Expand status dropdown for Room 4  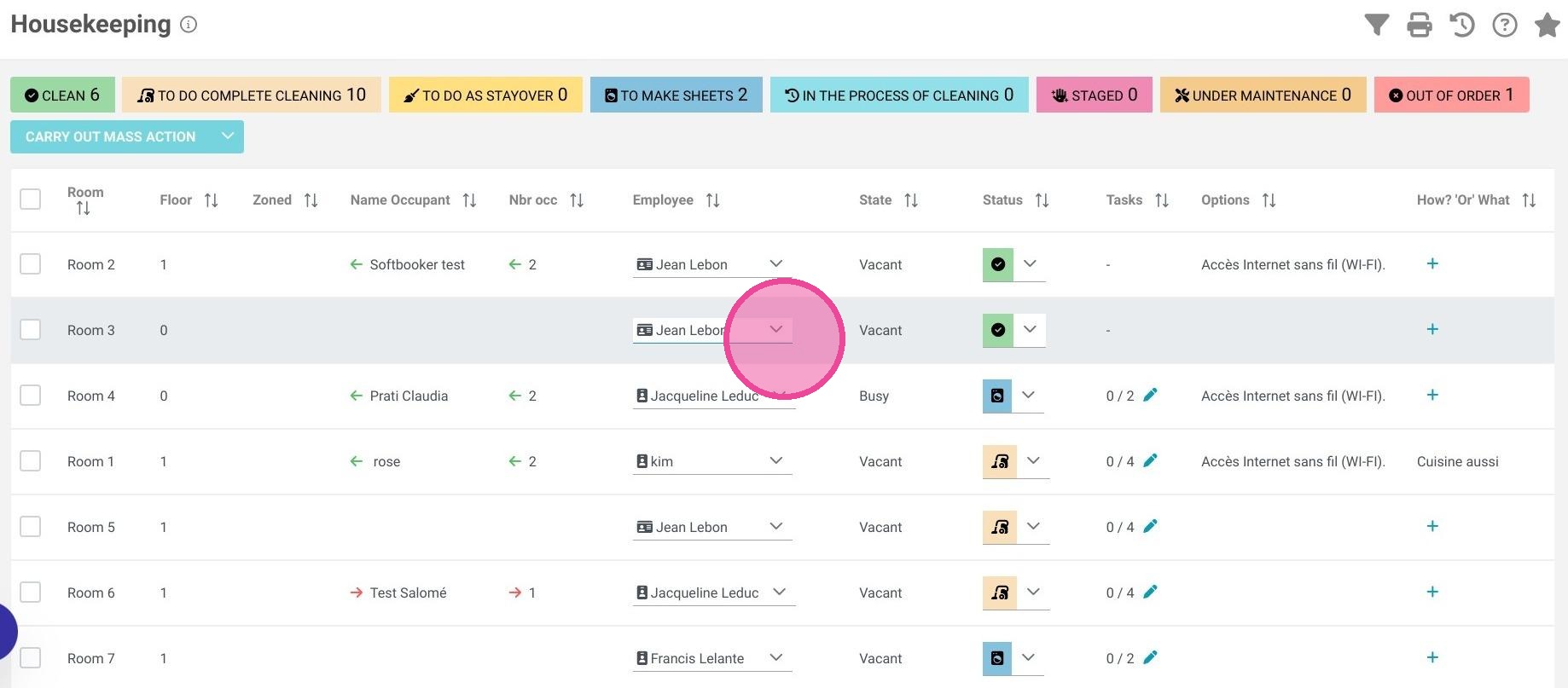[1028, 395]
